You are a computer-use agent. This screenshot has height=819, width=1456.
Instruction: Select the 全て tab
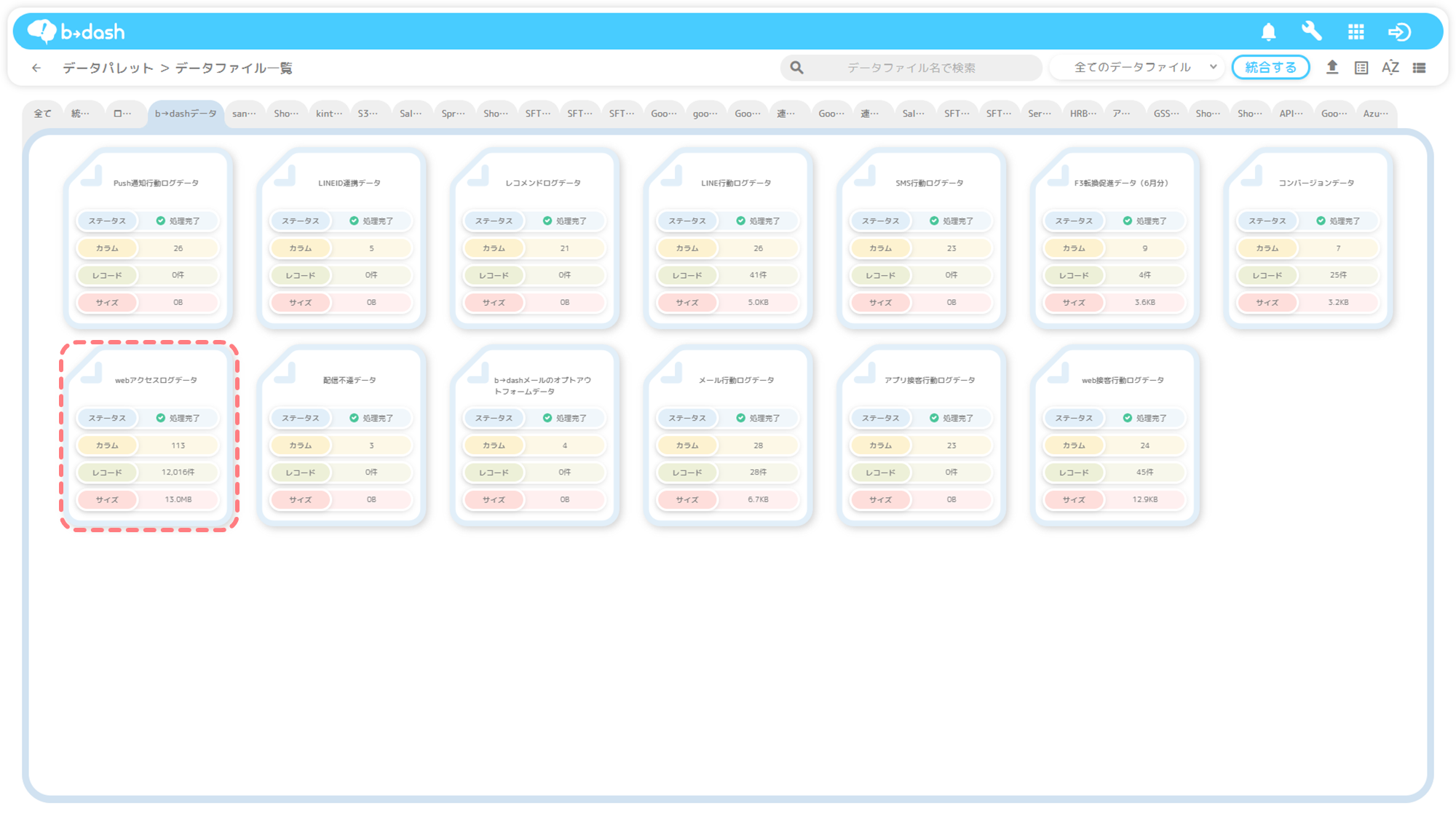pyautogui.click(x=42, y=114)
